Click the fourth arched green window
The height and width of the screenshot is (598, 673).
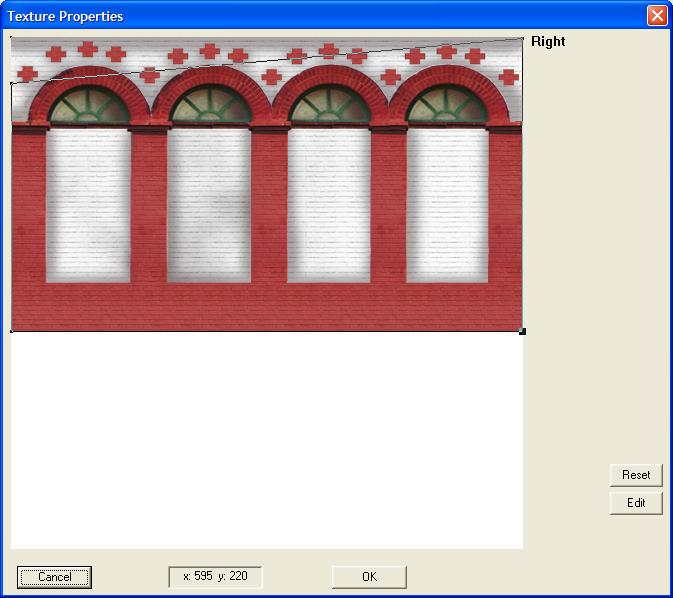pos(447,106)
